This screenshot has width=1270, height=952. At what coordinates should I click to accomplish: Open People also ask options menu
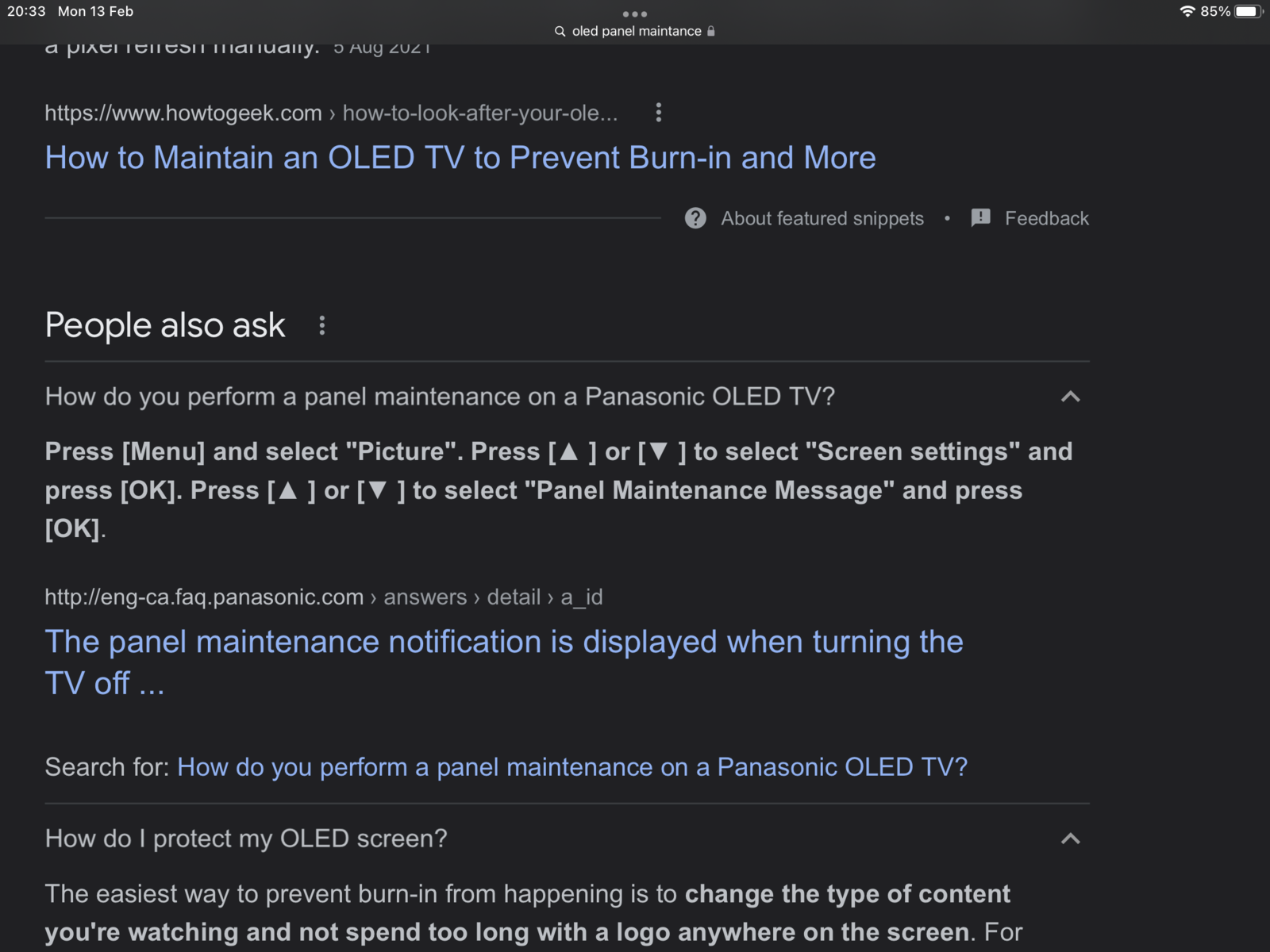321,325
